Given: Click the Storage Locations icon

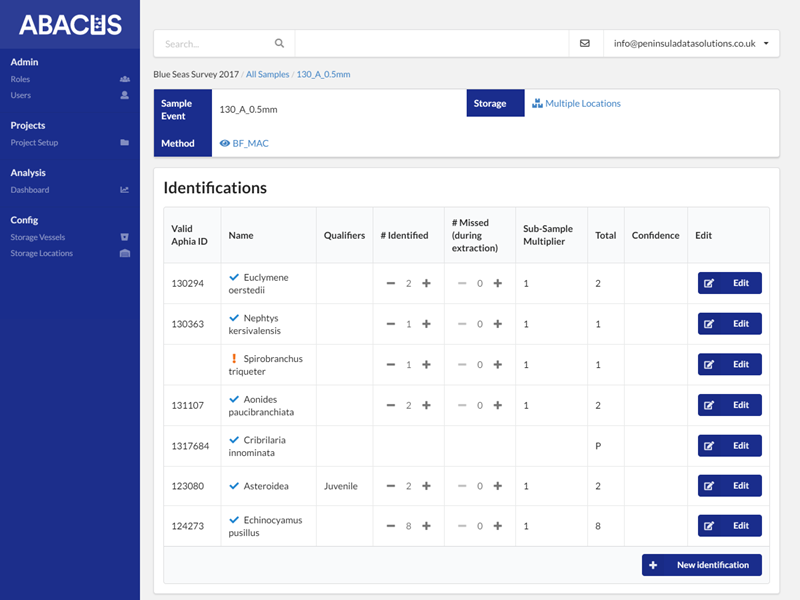Looking at the screenshot, I should 124,254.
